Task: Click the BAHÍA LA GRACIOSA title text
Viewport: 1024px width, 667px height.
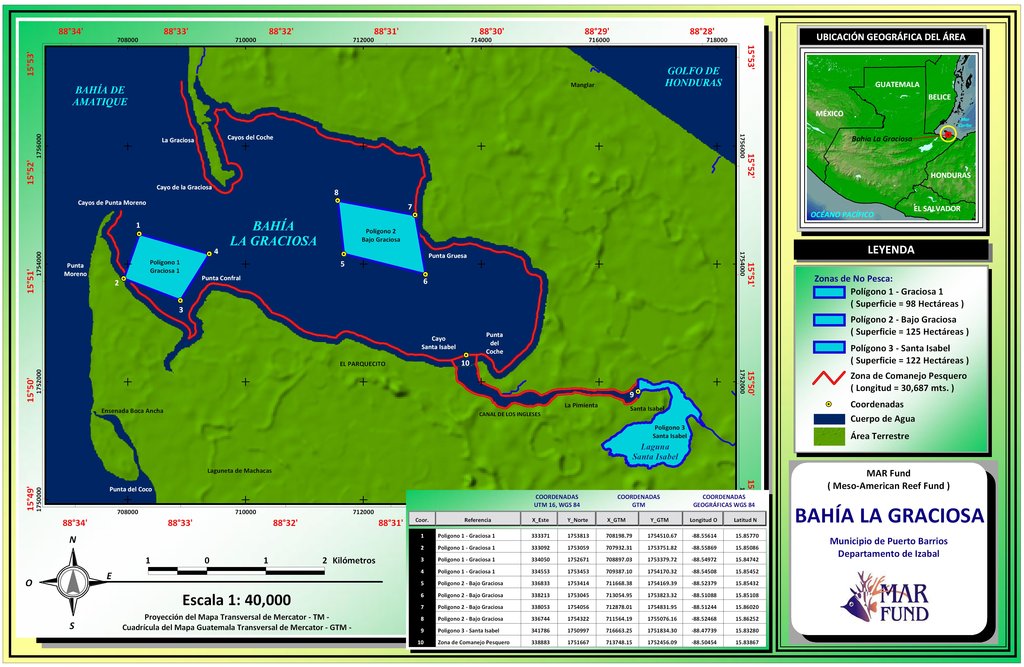Action: click(x=890, y=516)
